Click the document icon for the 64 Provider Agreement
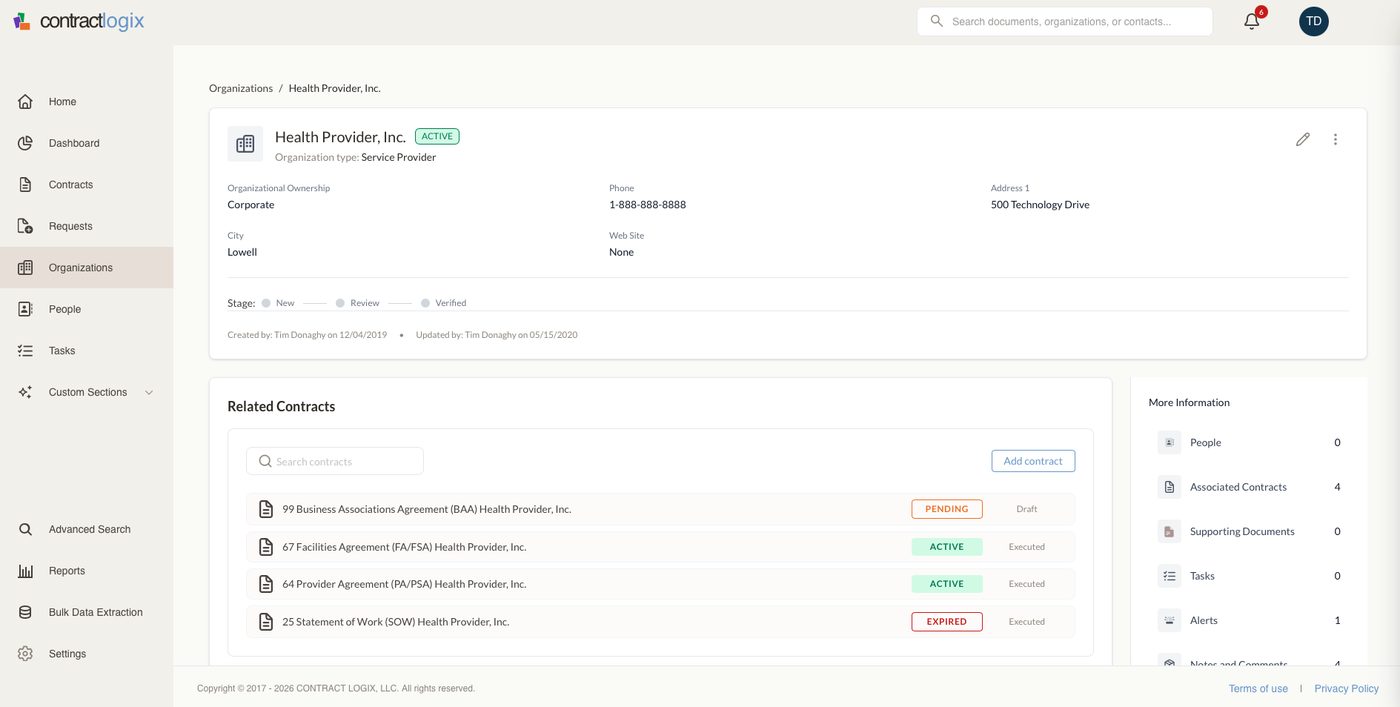 coord(266,584)
